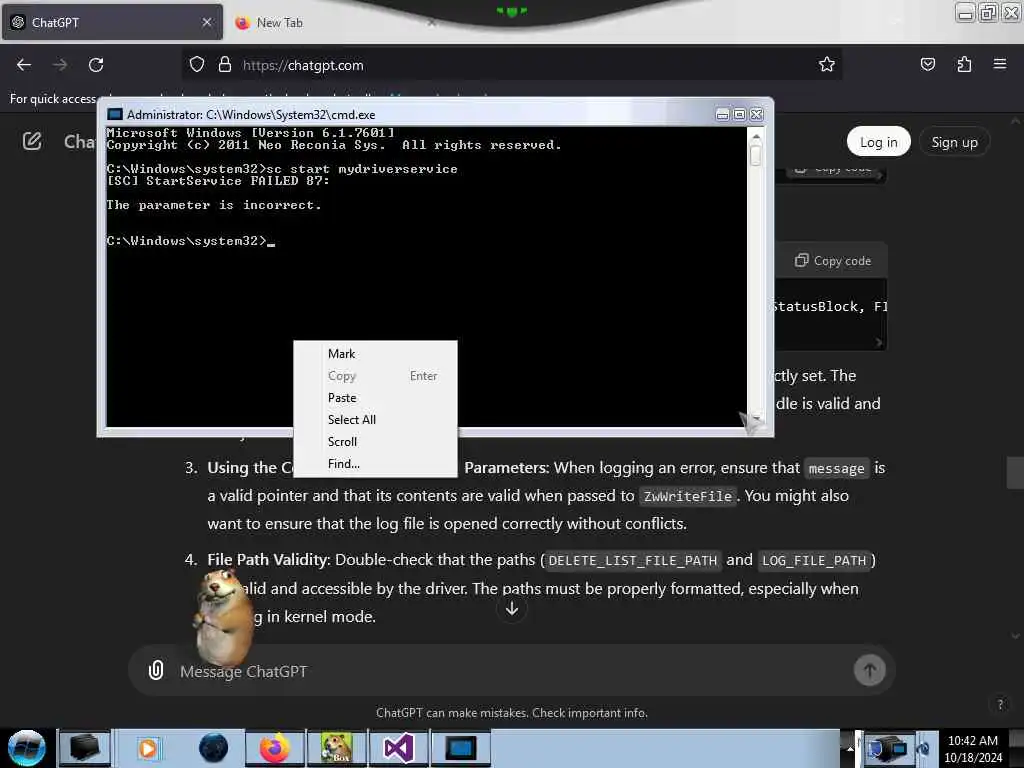Screen dimensions: 1024x768
Task: Switch to the cmd taskbar window icon
Action: click(x=460, y=748)
